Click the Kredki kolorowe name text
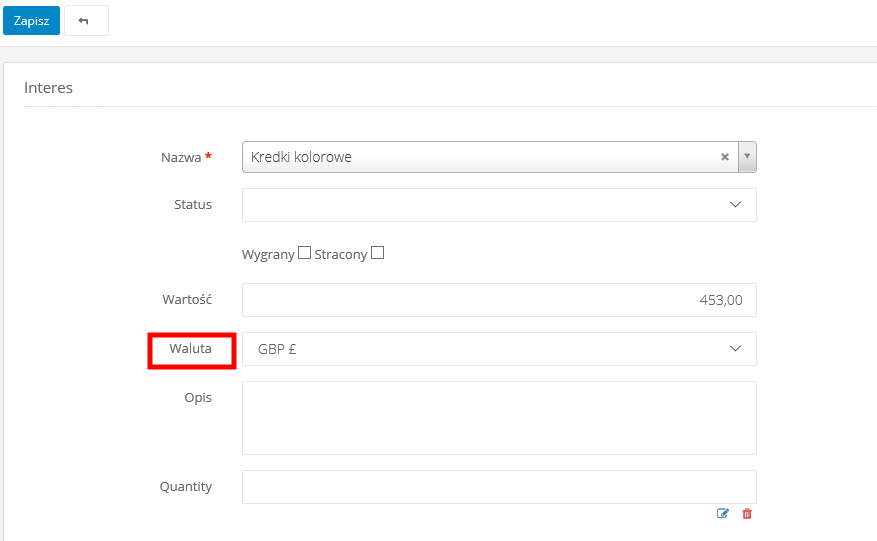Image resolution: width=877 pixels, height=541 pixels. tap(301, 157)
